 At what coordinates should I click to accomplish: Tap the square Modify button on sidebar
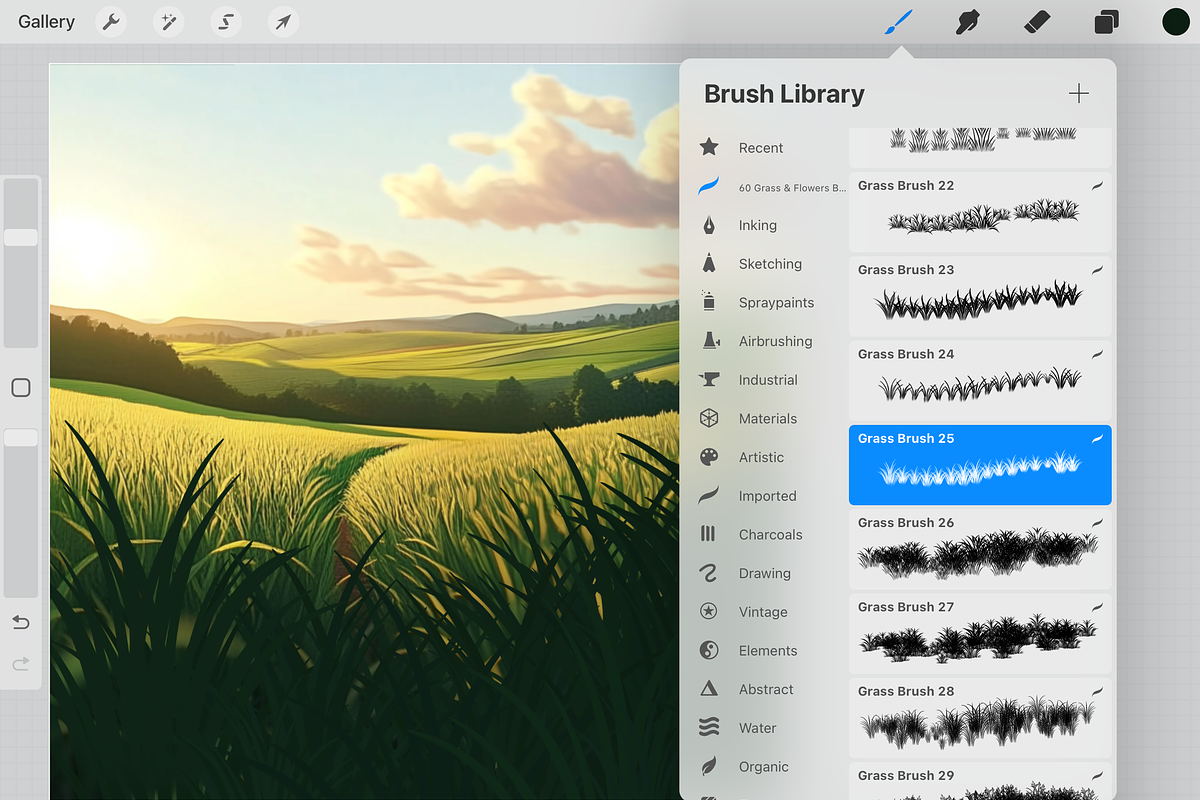click(21, 388)
